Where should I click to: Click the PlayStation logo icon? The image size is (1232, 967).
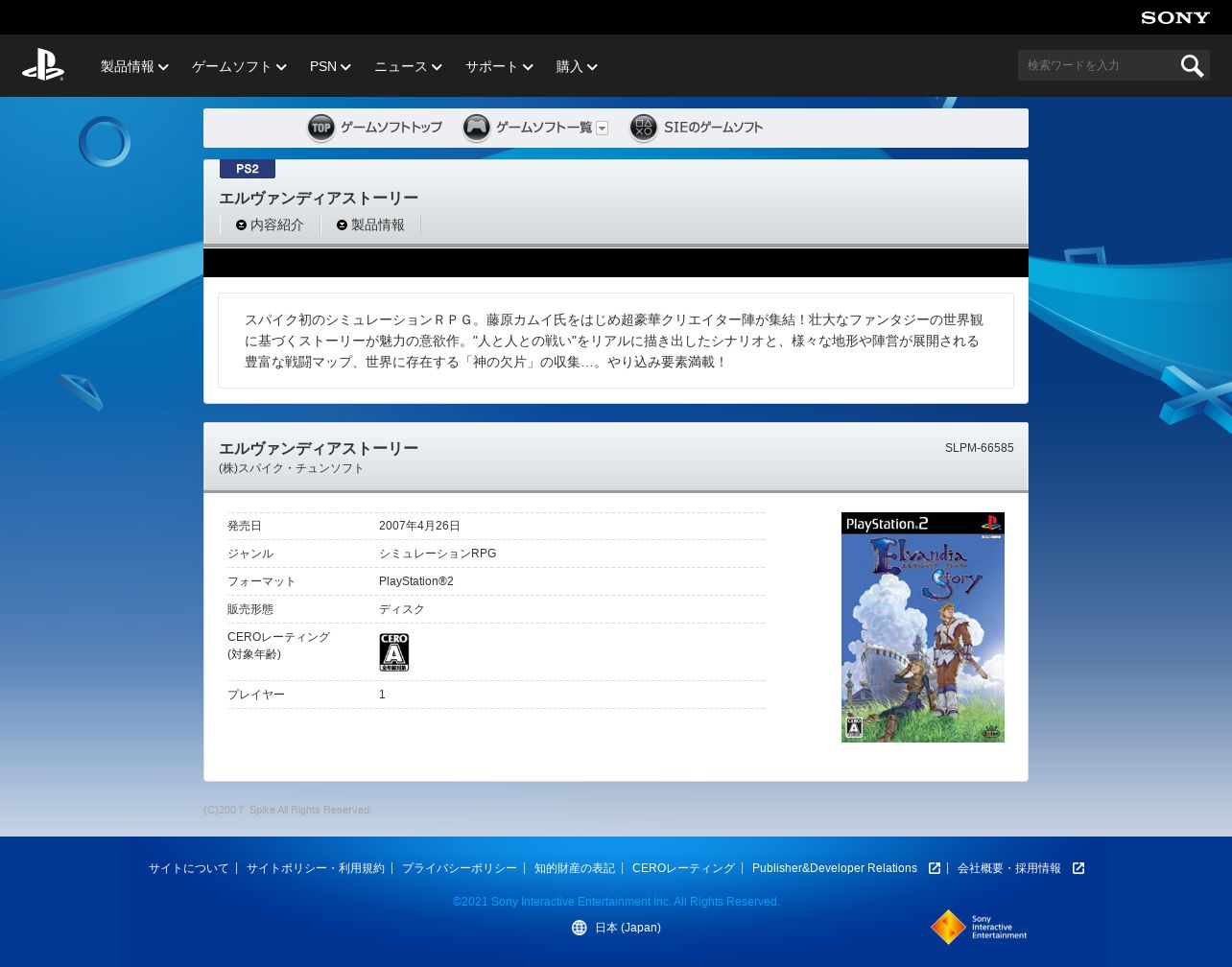(x=43, y=65)
